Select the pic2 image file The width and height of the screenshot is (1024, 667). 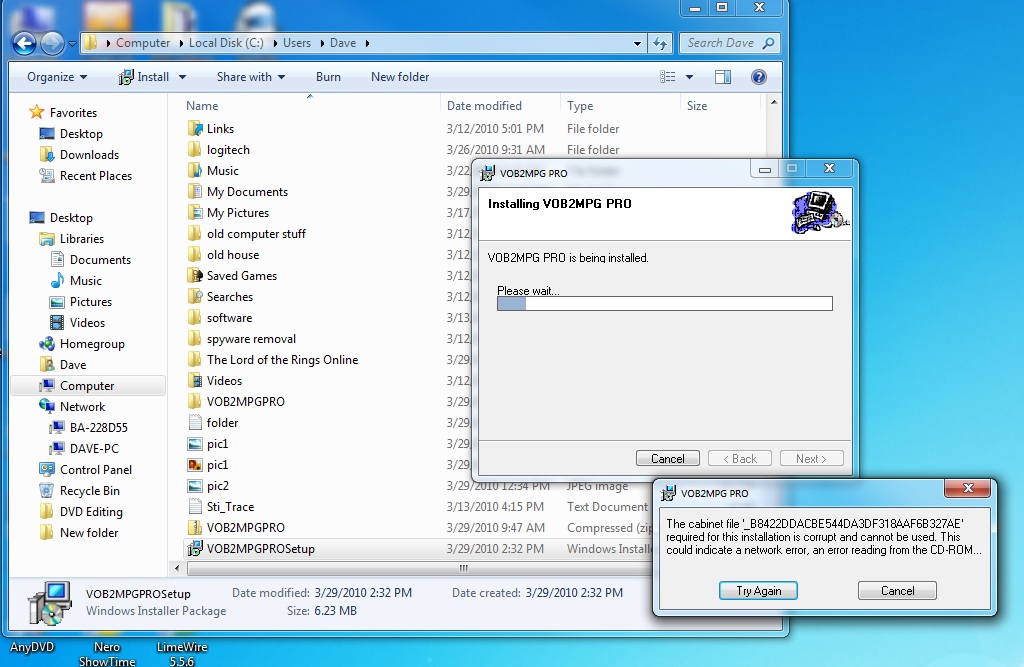[217, 486]
